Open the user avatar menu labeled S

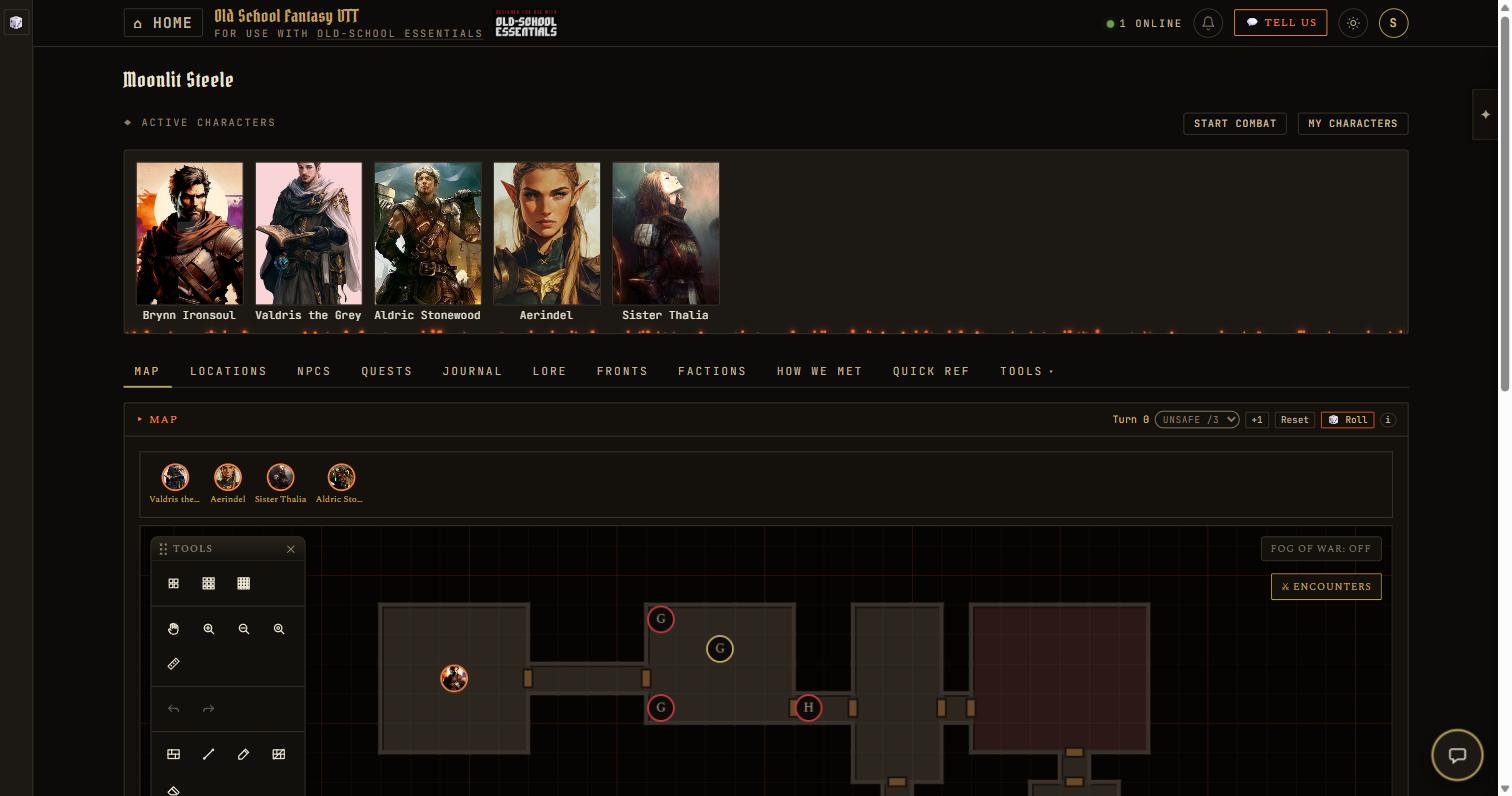pyautogui.click(x=1393, y=23)
